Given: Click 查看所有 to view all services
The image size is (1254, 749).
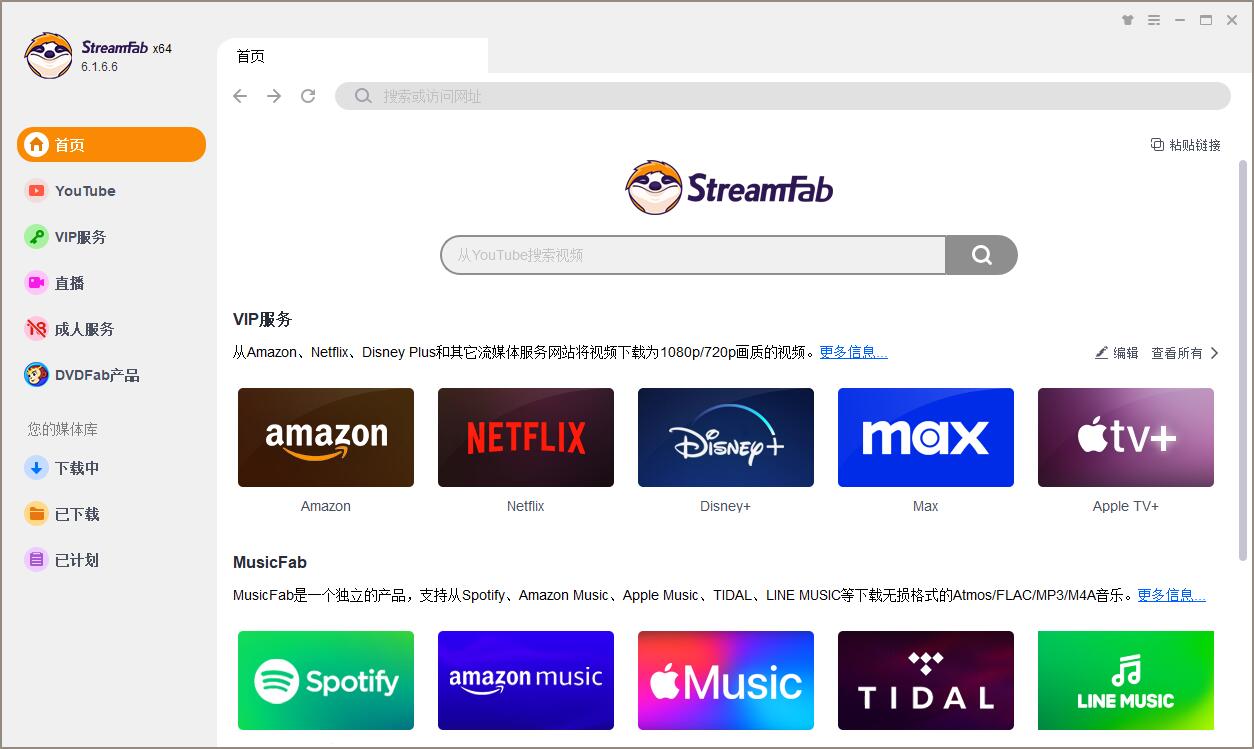Looking at the screenshot, I should 1177,353.
